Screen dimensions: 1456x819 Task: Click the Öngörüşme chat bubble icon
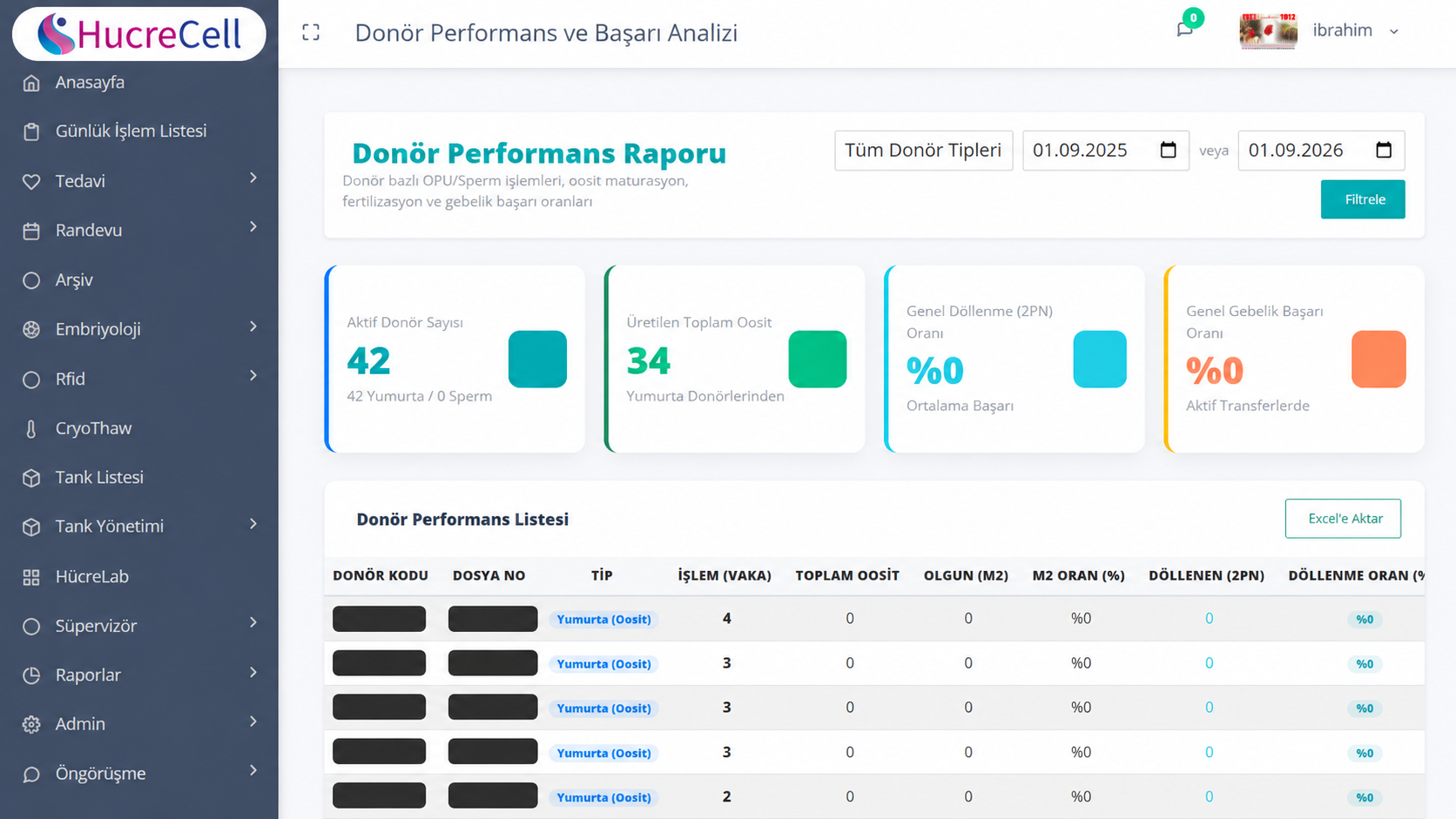point(31,774)
